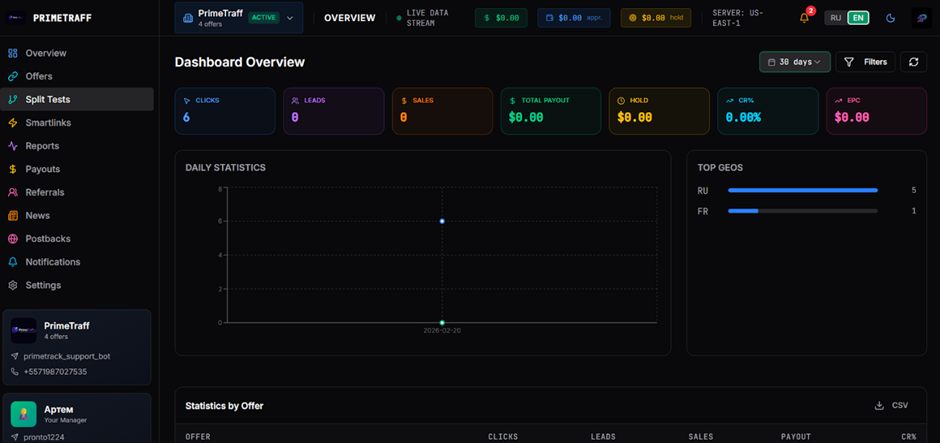Open the PrimeTraff ACTIVE account selector

[x=238, y=18]
